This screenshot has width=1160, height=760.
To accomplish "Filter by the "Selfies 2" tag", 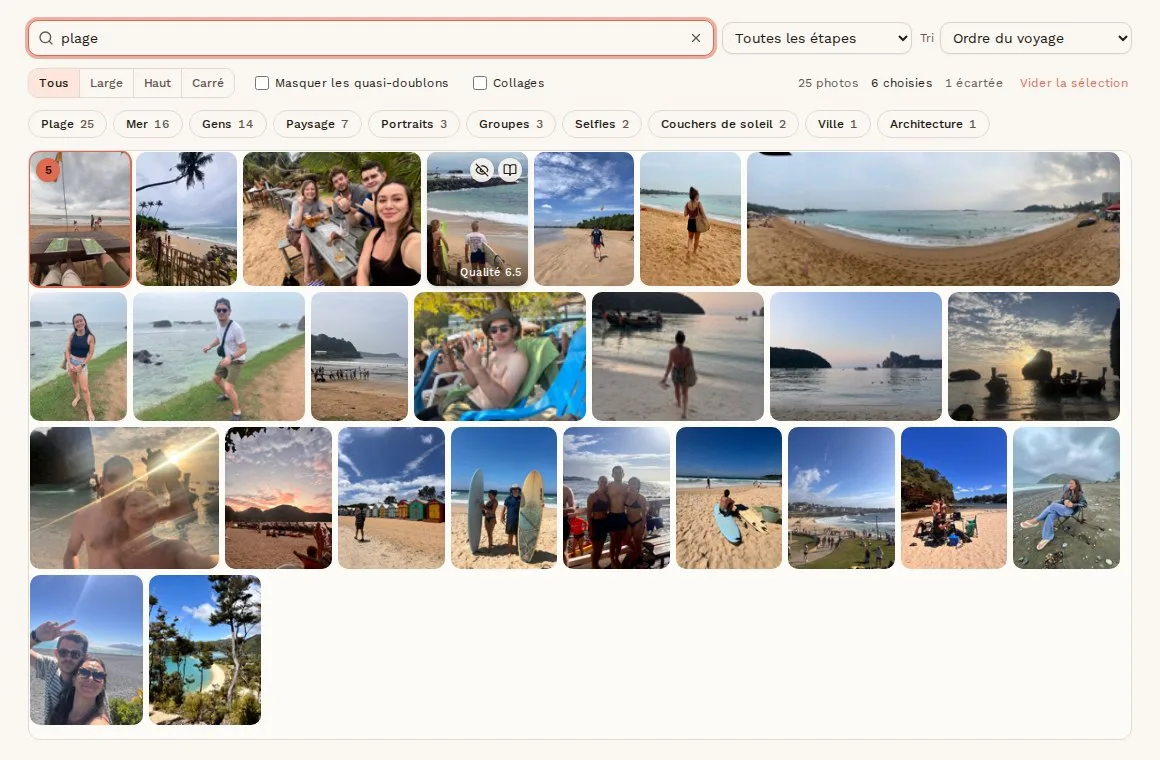I will click(602, 124).
